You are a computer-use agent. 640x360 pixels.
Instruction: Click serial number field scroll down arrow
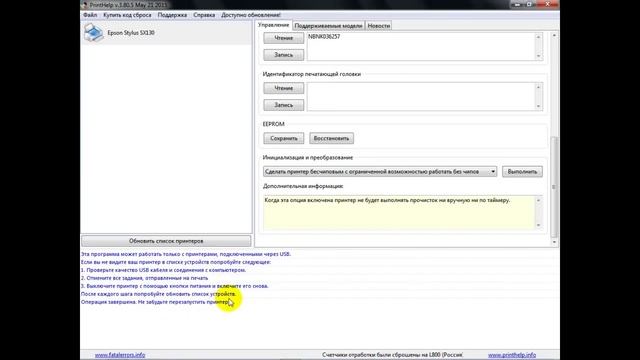538,56
